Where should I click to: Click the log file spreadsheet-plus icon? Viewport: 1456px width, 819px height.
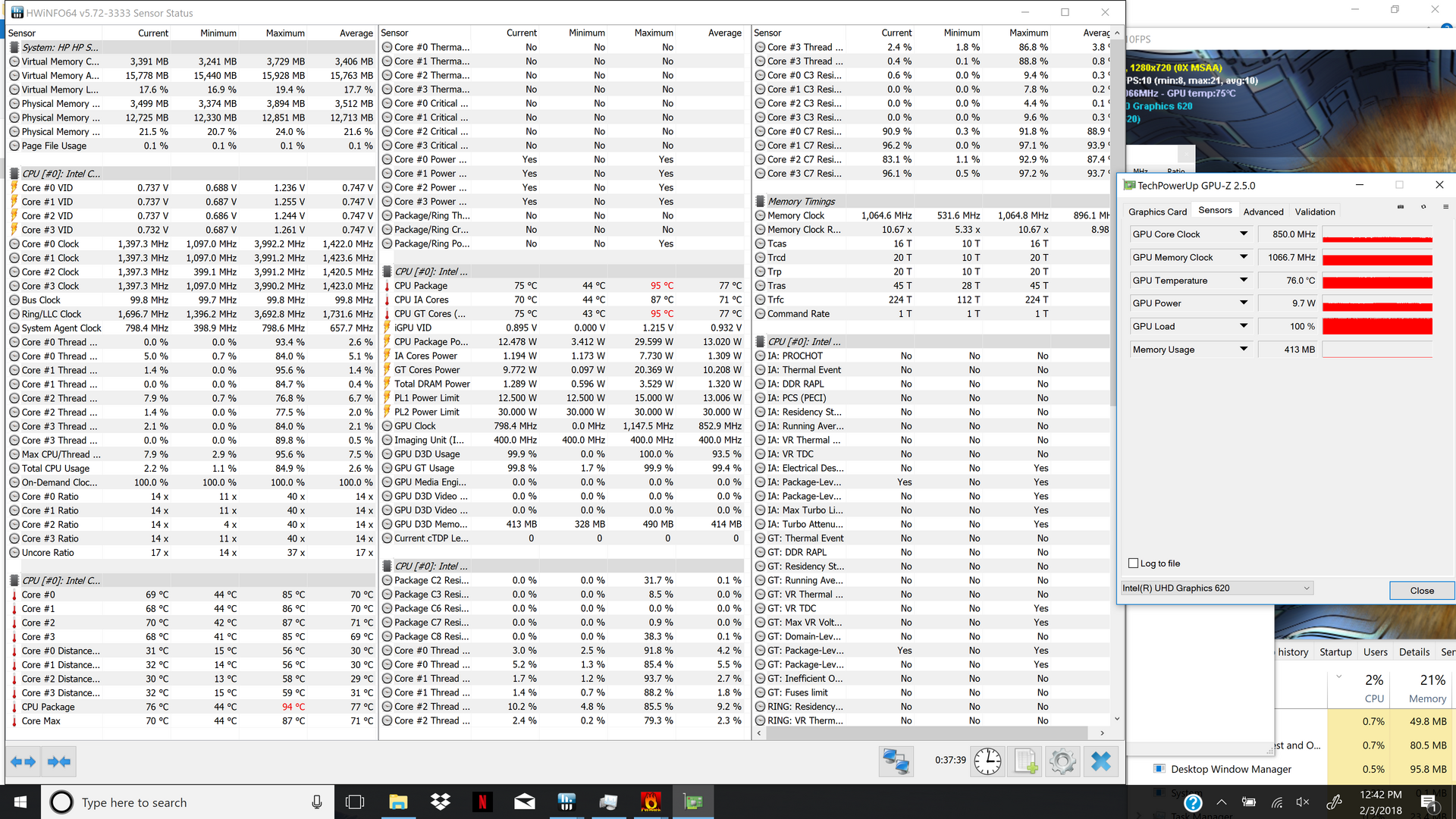(1025, 761)
